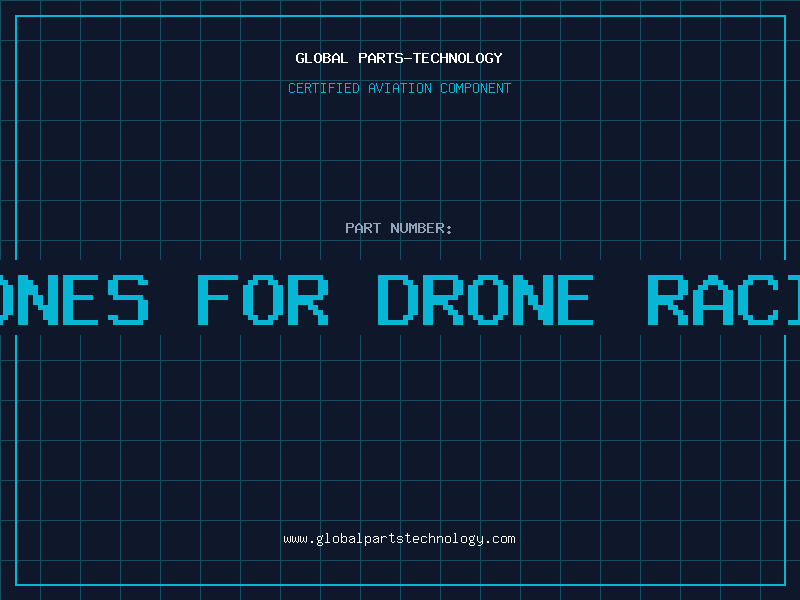Click the letter F in FOR
800x600 pixels.
[x=217, y=299]
